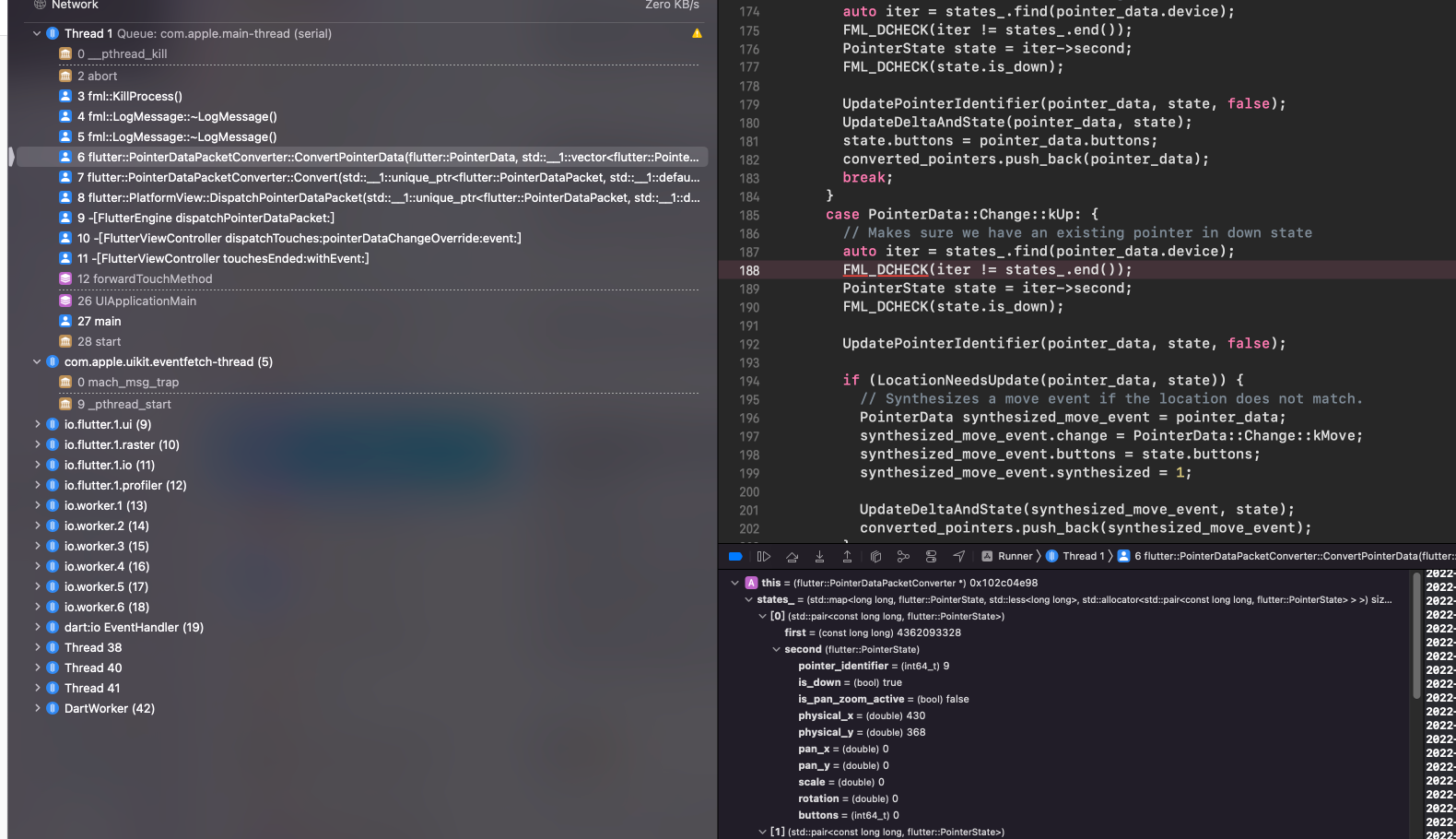
Task: Open the debug view hierarchy icon
Action: point(875,556)
